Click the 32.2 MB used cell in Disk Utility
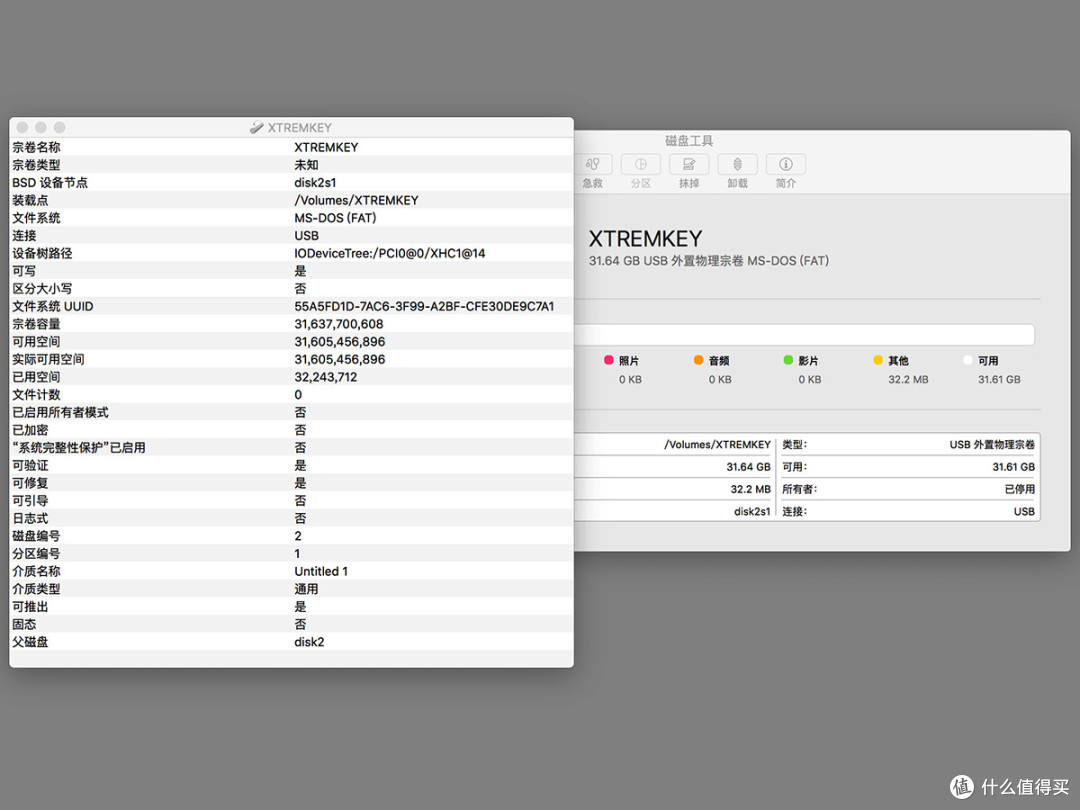The height and width of the screenshot is (810, 1080). [x=750, y=489]
